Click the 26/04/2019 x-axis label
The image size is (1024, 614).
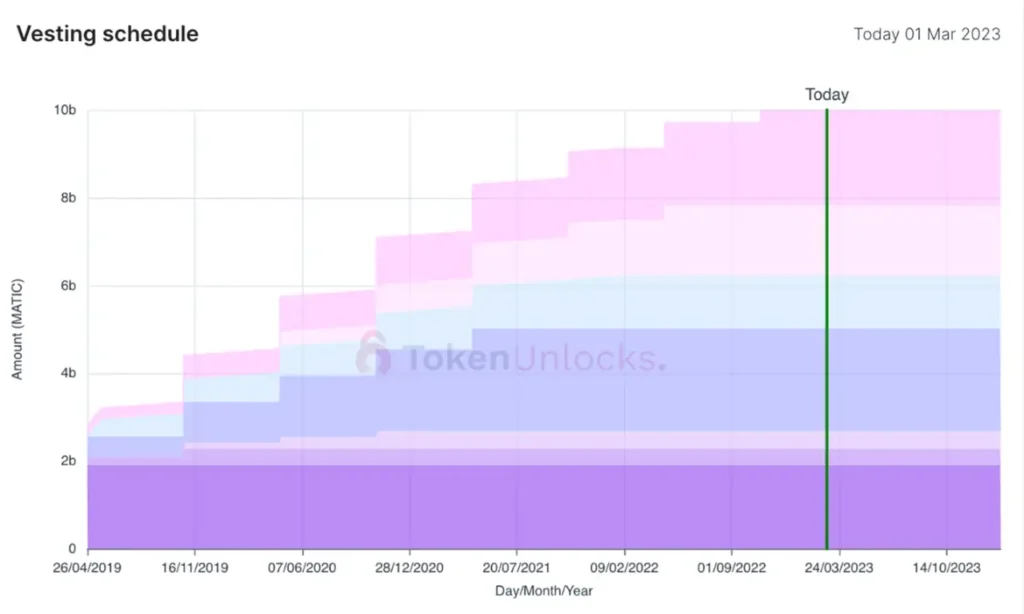point(88,567)
